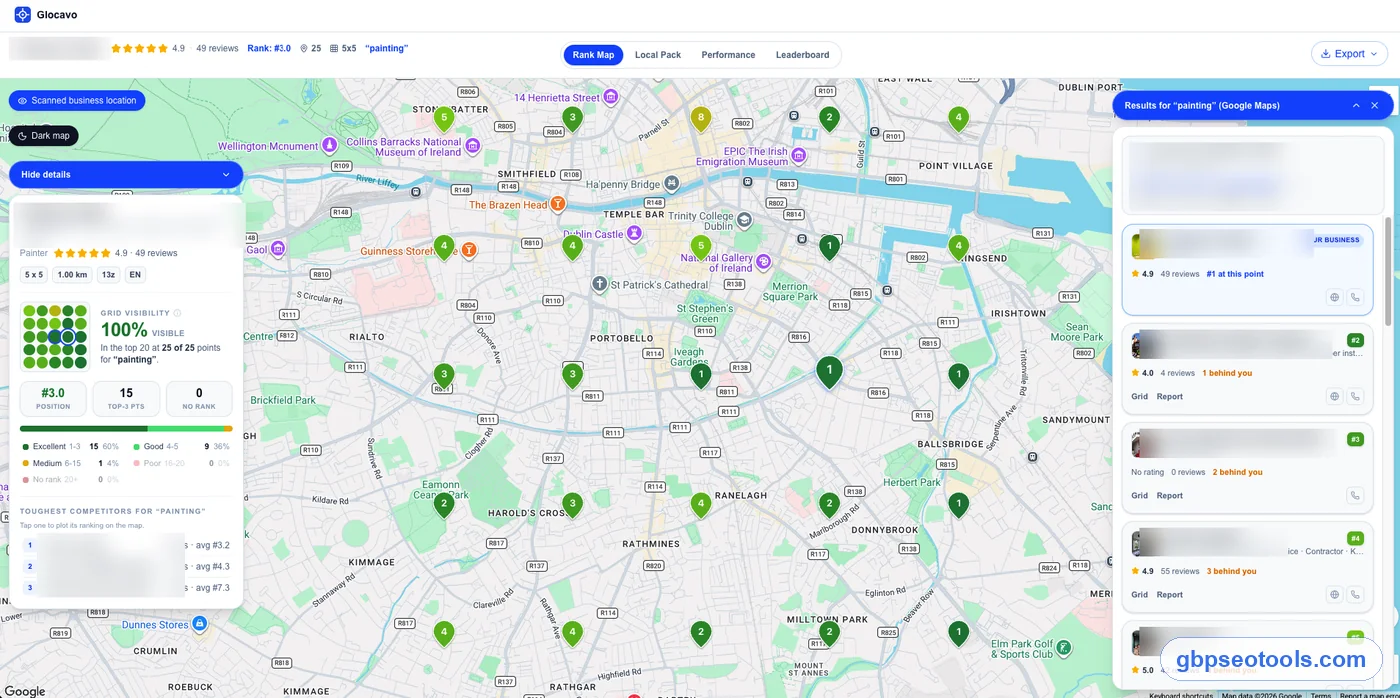This screenshot has width=1400, height=698.
Task: Click the Guinness Storehouse map marker icon
Action: point(467,249)
